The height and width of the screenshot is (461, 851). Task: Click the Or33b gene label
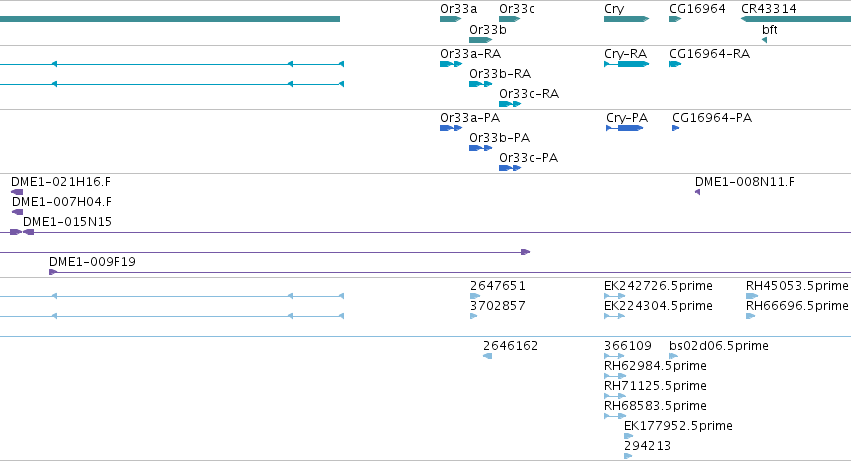[x=488, y=30]
